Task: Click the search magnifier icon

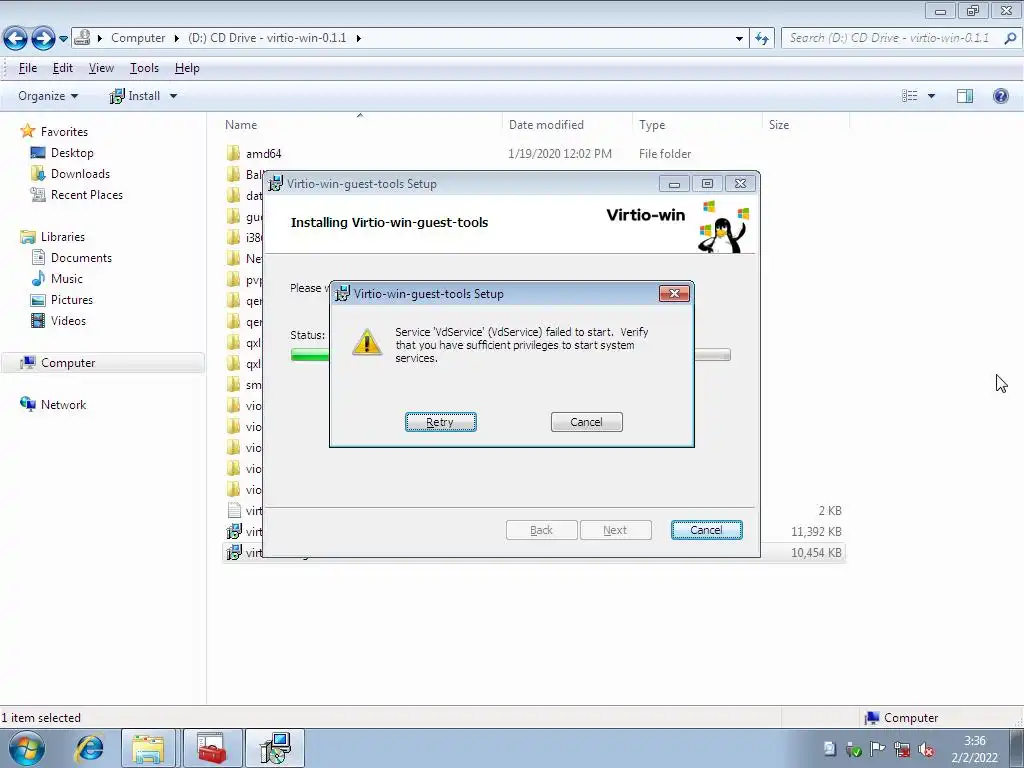Action: pos(1010,38)
